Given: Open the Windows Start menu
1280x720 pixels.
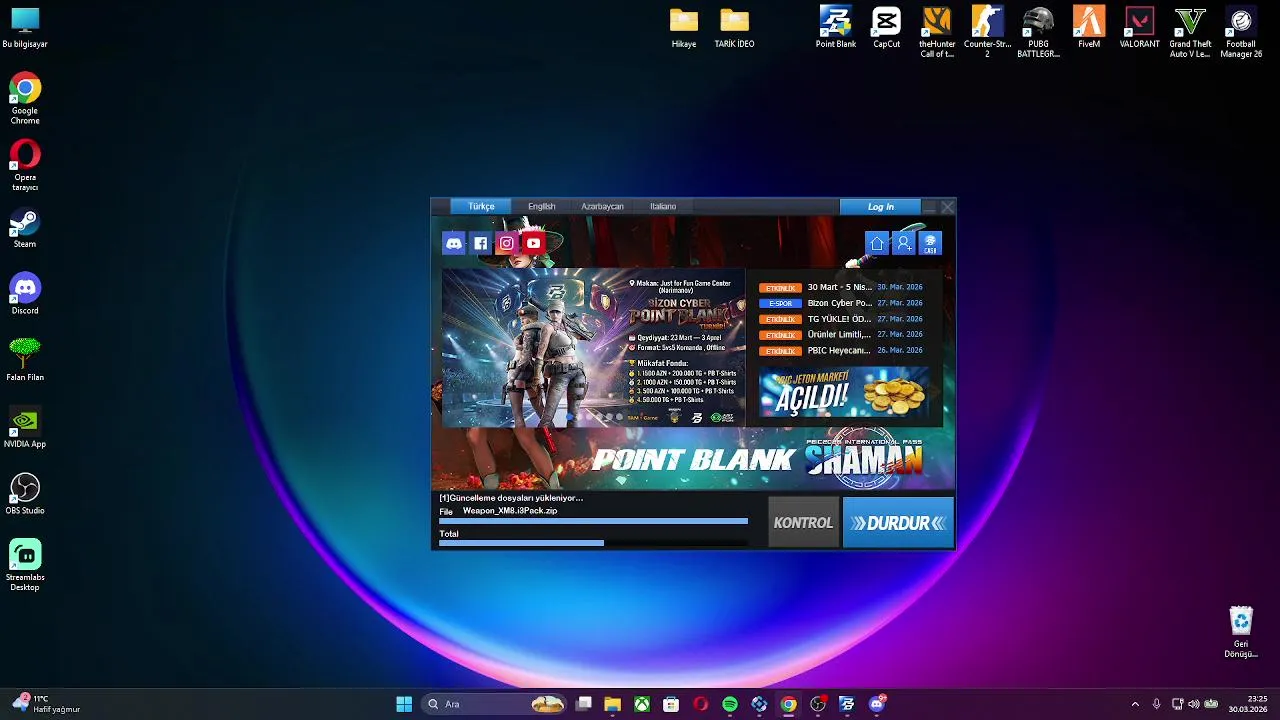Looking at the screenshot, I should click(x=404, y=704).
